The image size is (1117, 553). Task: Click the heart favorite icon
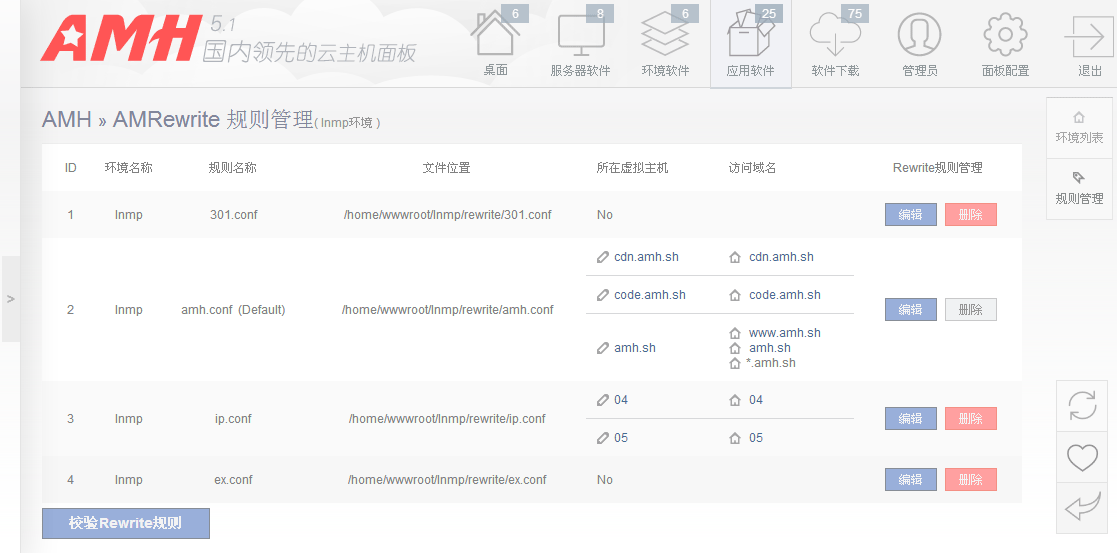coord(1082,457)
